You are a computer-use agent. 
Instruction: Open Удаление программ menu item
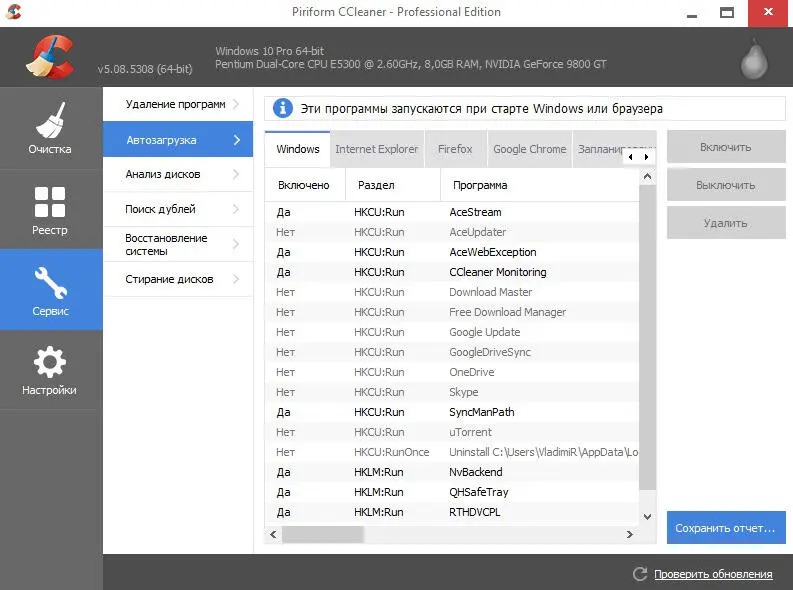[x=178, y=104]
